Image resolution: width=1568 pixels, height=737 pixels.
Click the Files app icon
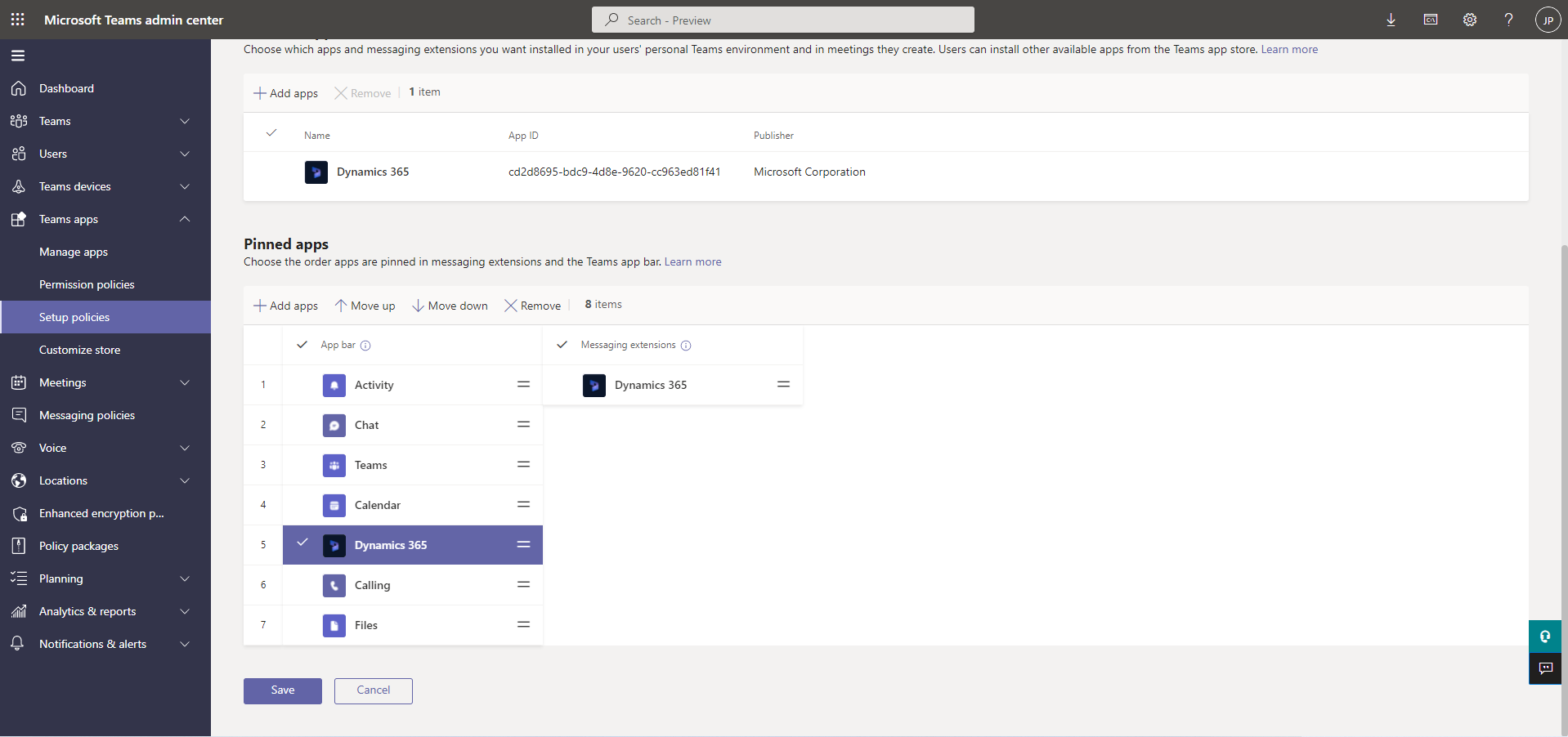coord(334,625)
